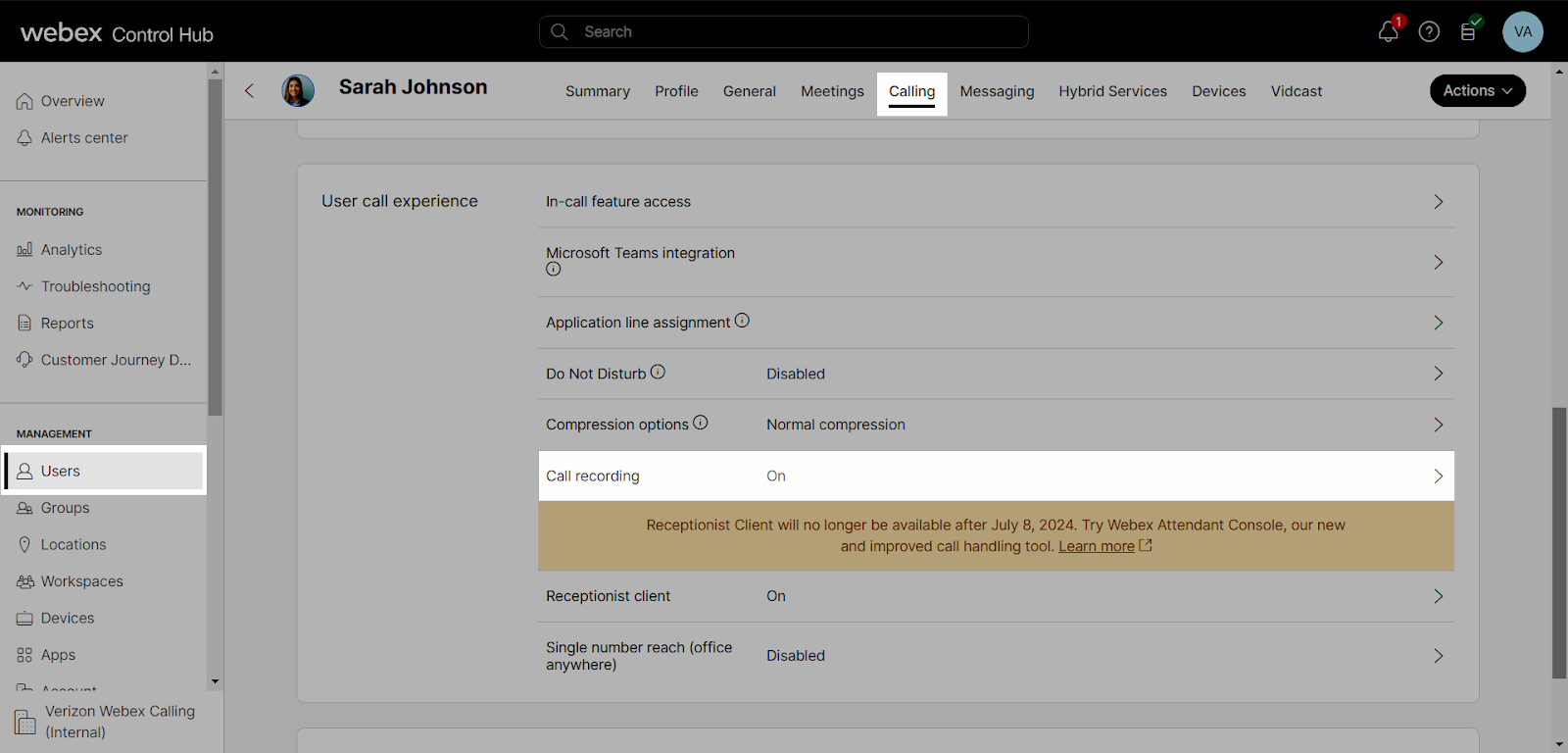Click the Devices sidebar icon
The height and width of the screenshot is (753, 1568).
pyautogui.click(x=24, y=619)
